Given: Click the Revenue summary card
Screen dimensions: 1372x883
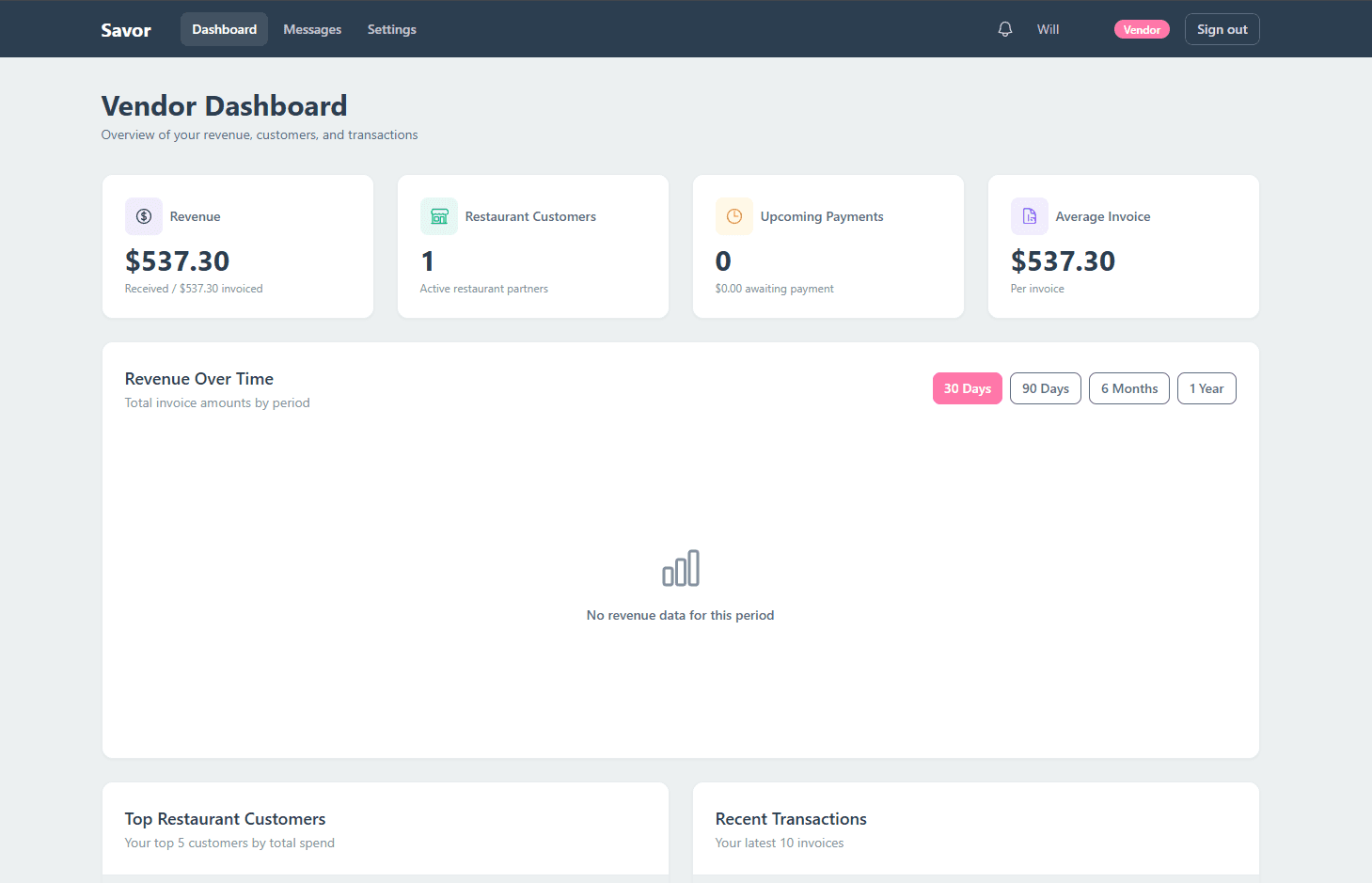Looking at the screenshot, I should click(238, 246).
